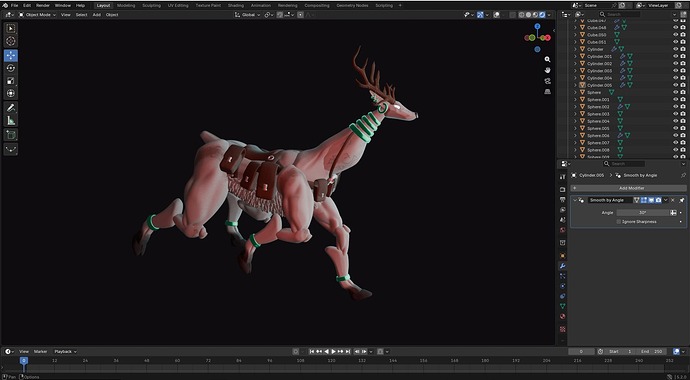The height and width of the screenshot is (380, 690).
Task: Switch to the Sculpting workspace tab
Action: point(151,5)
